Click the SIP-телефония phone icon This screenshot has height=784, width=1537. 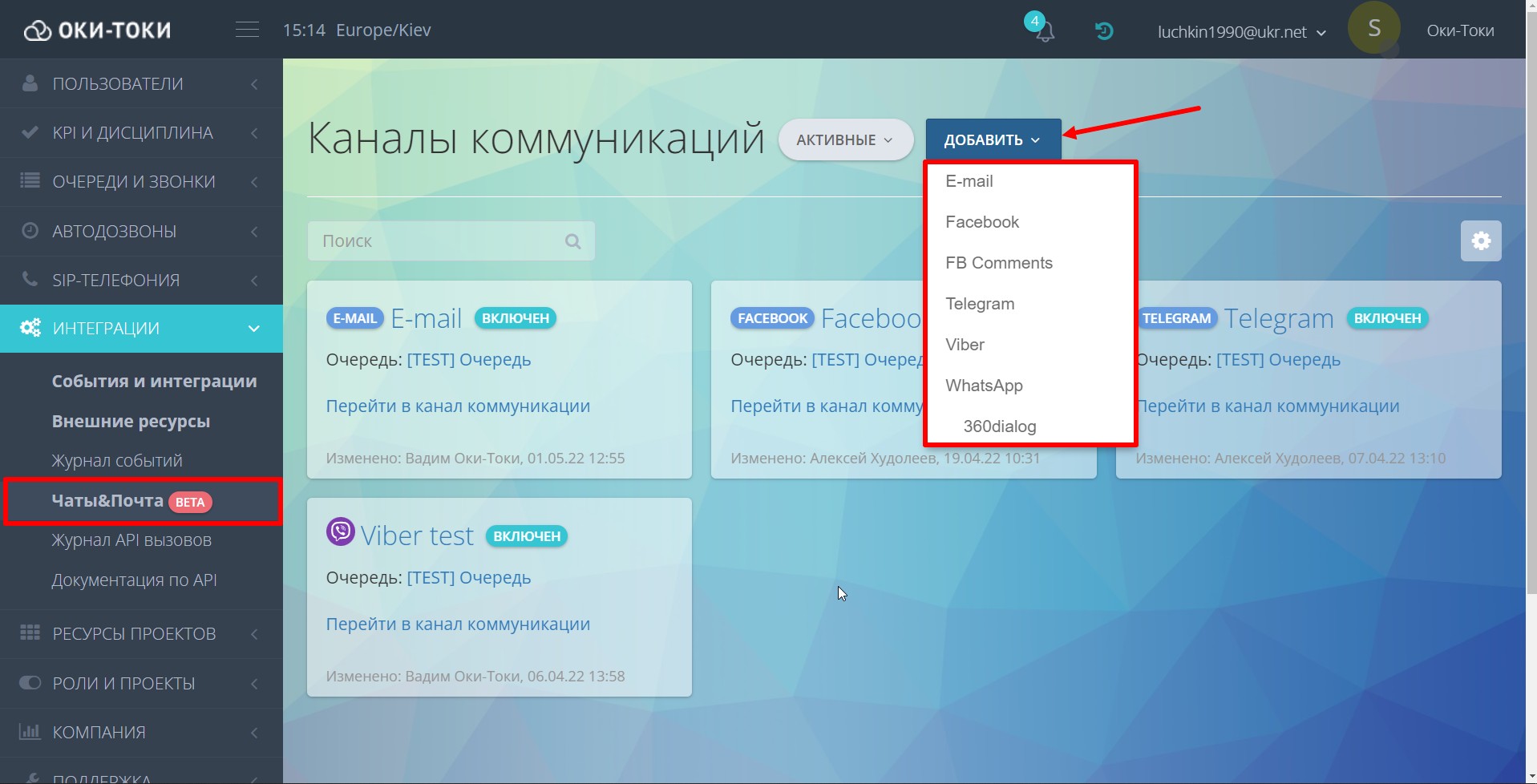pos(30,279)
